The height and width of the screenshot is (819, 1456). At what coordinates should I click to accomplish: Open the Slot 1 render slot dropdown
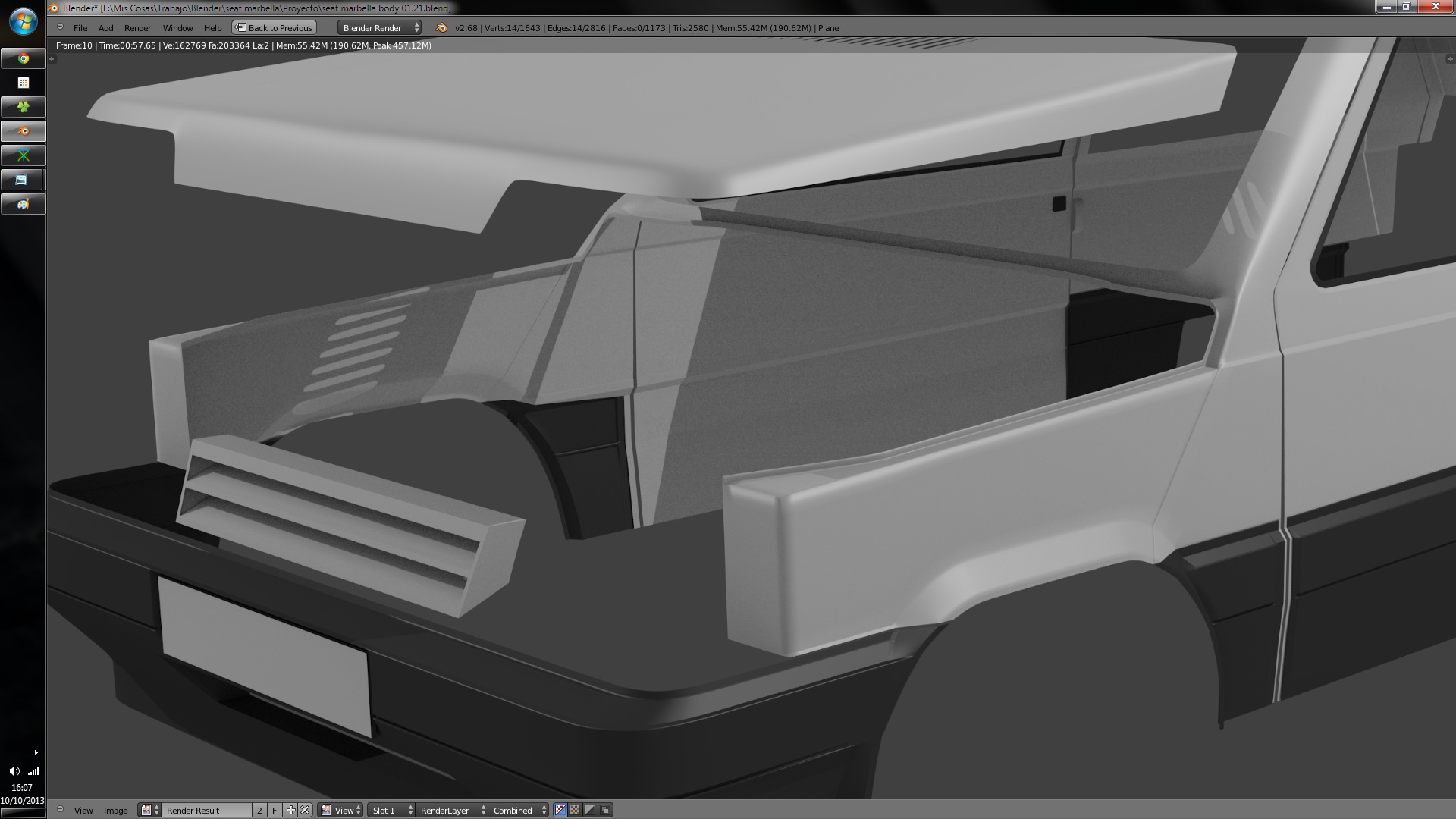coord(392,810)
